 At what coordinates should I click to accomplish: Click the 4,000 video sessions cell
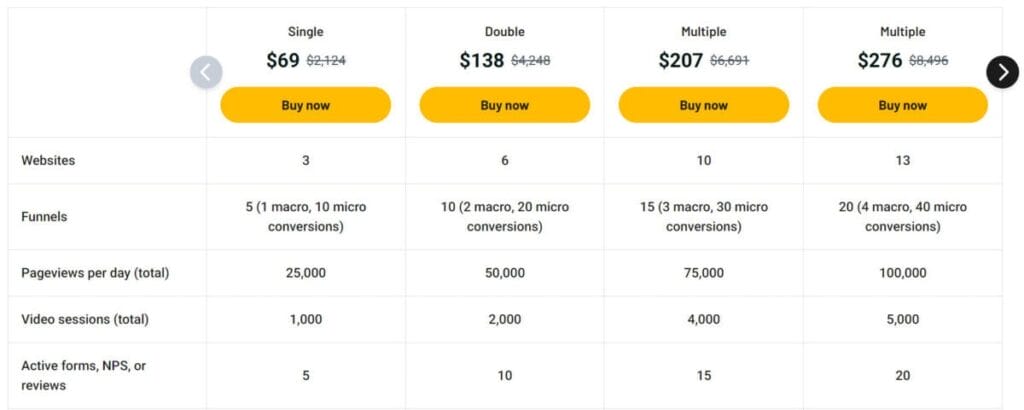pos(704,319)
